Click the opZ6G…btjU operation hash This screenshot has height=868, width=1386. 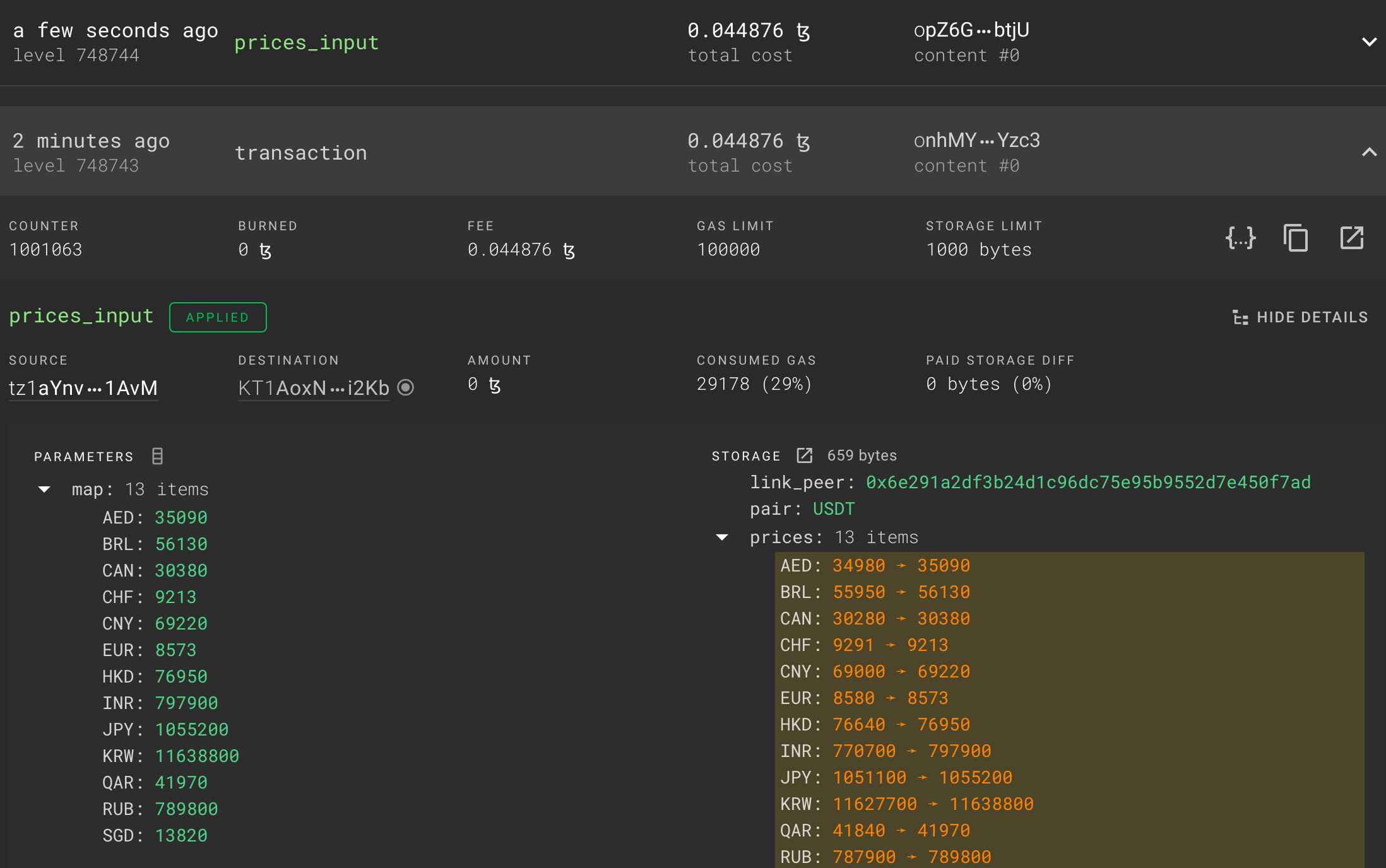971,30
